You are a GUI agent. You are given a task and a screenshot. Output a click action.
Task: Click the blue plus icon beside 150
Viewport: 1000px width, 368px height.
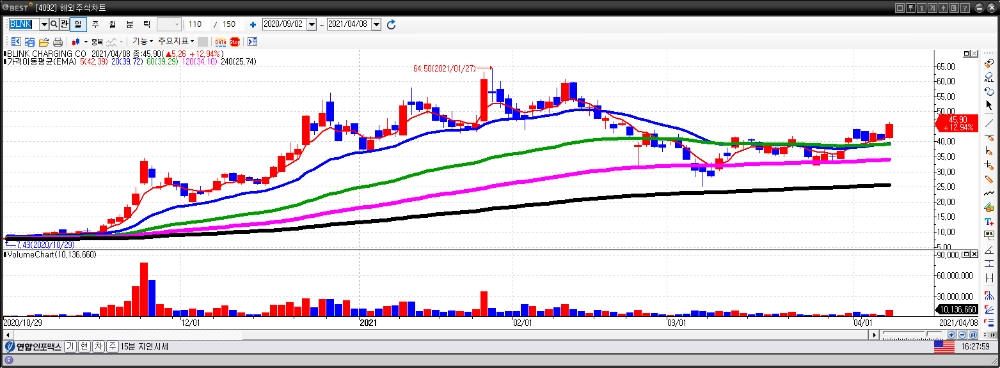(253, 24)
